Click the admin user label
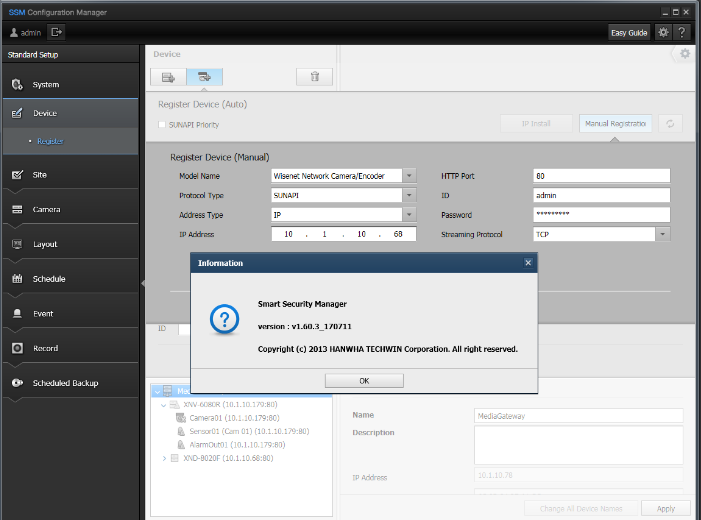 click(30, 33)
